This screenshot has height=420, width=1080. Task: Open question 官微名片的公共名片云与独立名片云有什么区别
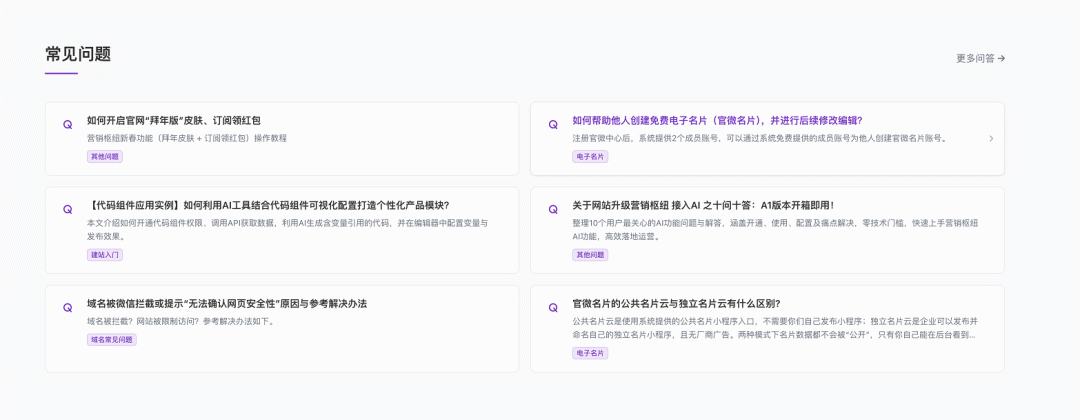676,303
